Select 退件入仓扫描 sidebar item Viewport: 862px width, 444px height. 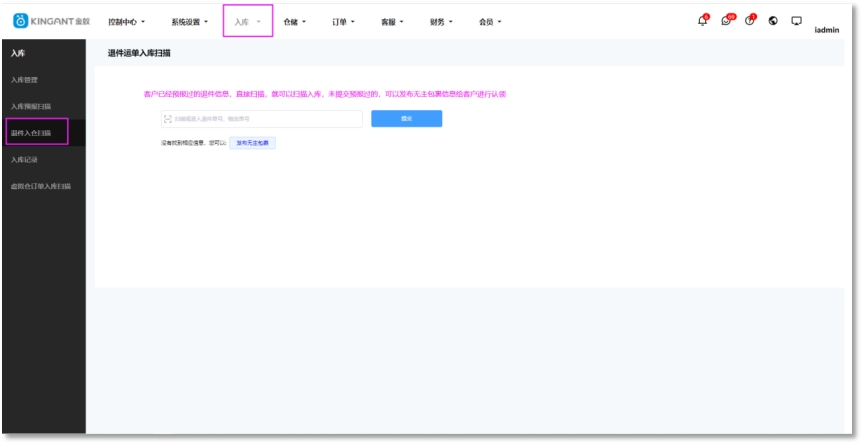click(31, 132)
